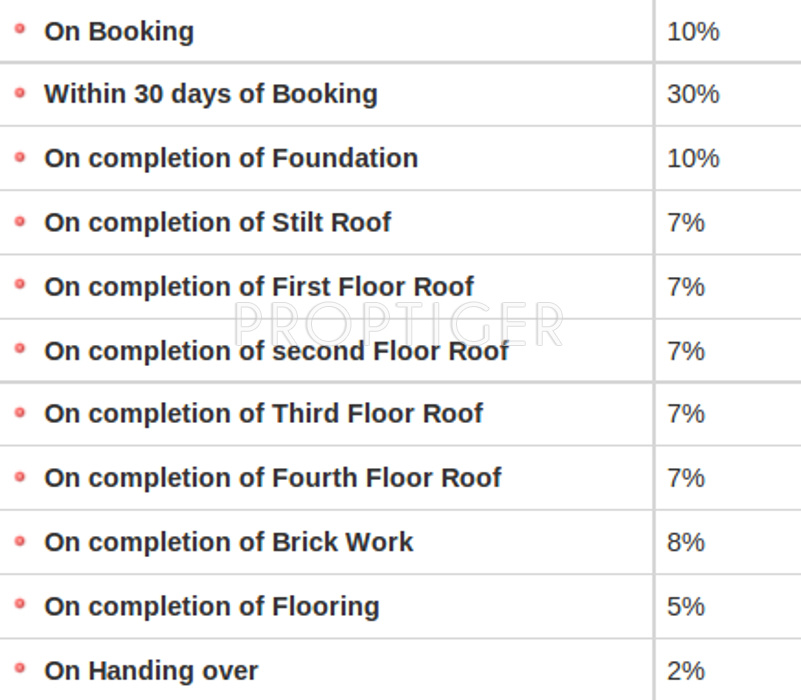Select the 5% Flooring percentage

(686, 606)
